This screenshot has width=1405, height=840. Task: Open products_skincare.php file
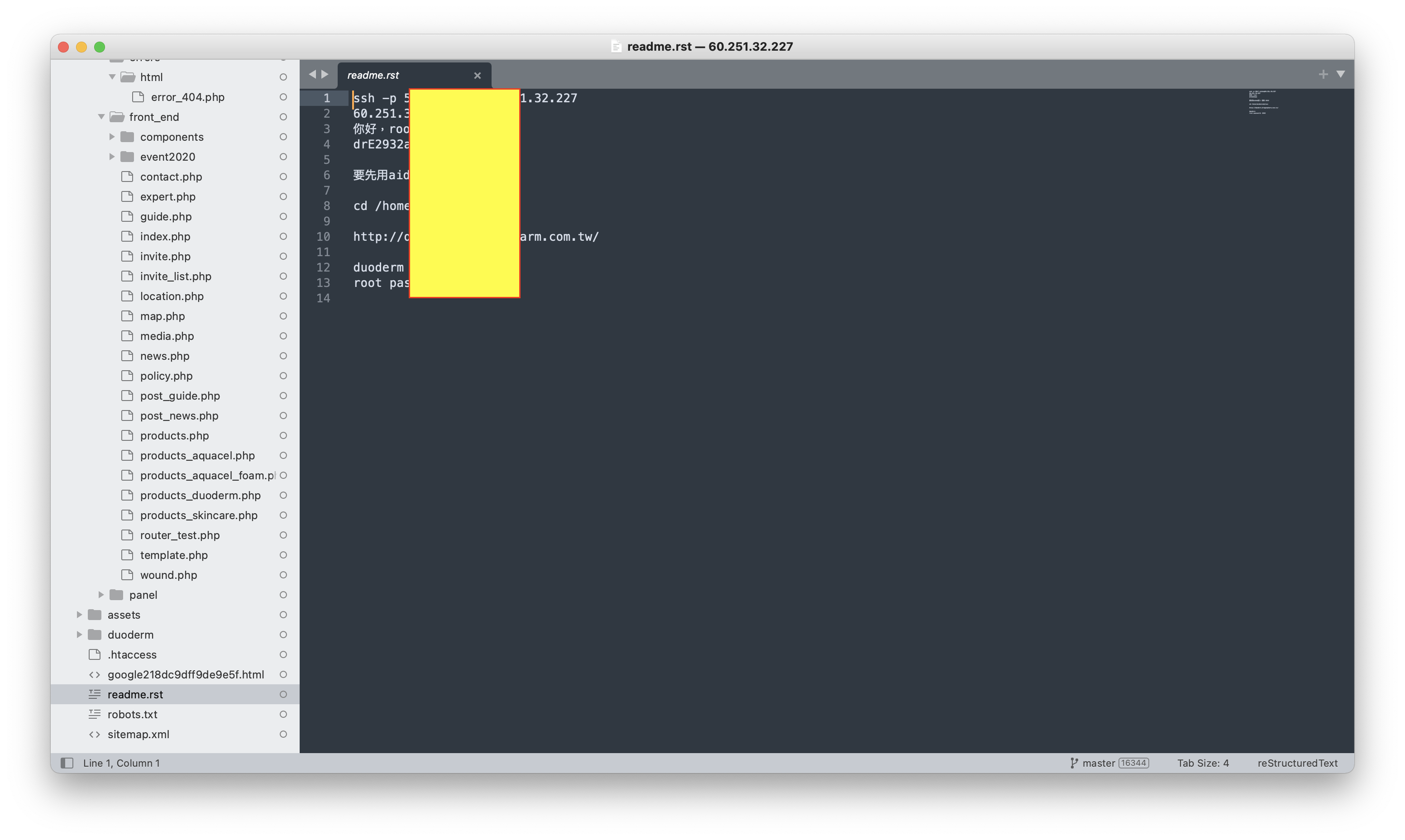coord(199,515)
